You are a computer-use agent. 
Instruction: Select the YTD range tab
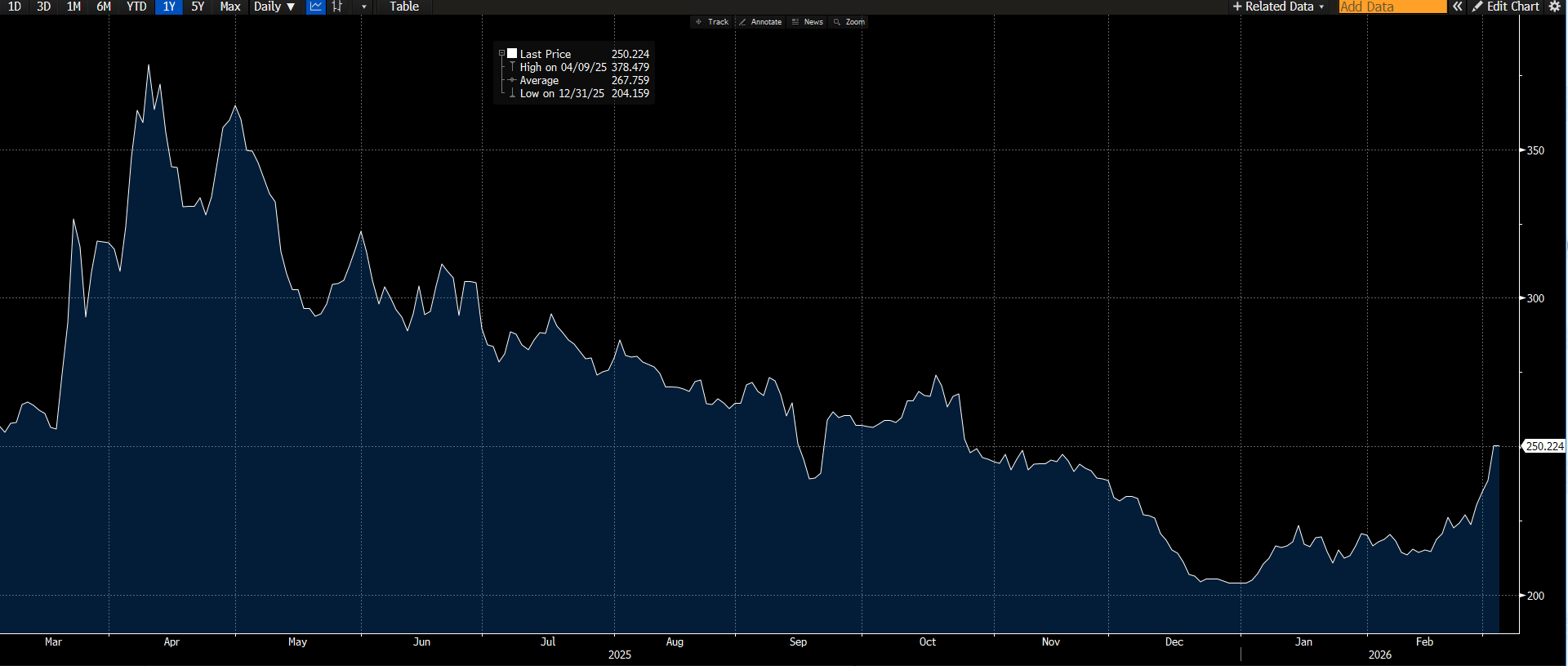point(136,7)
